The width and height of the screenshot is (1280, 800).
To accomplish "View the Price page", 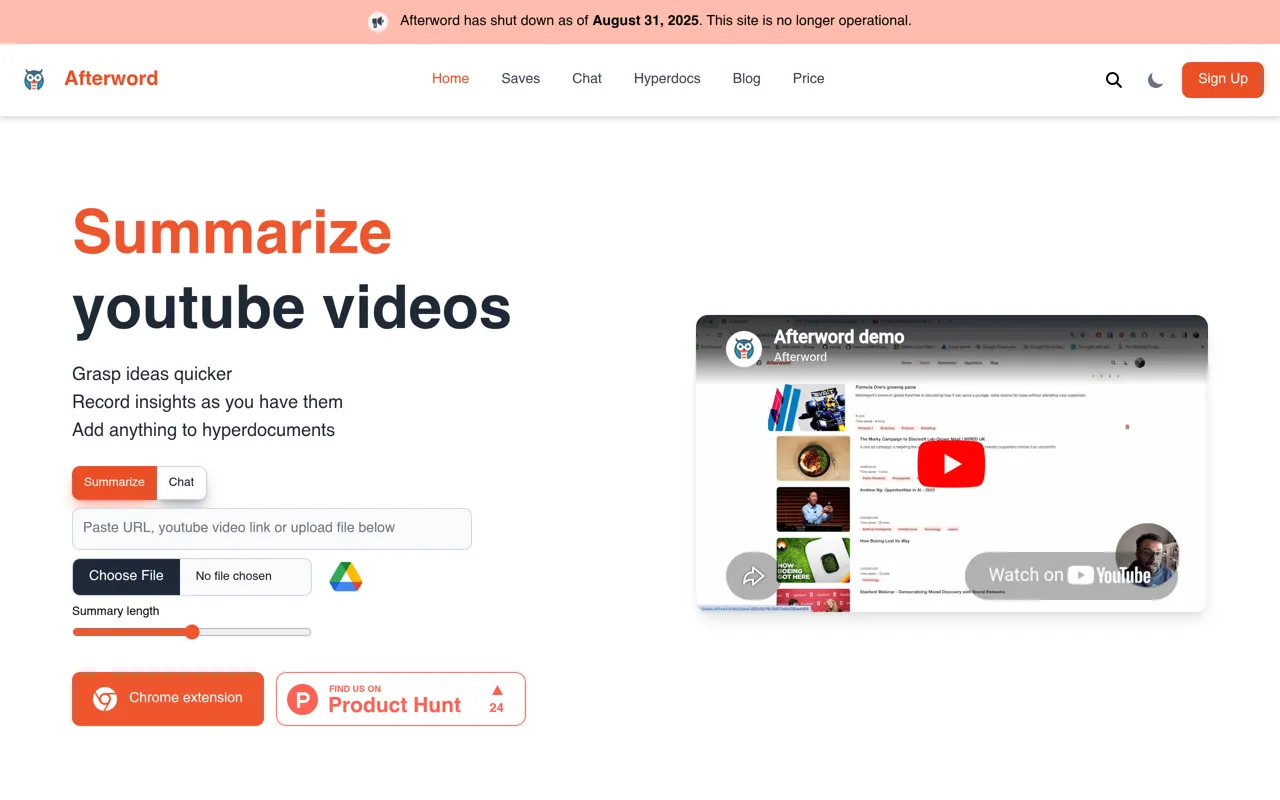I will pyautogui.click(x=809, y=79).
